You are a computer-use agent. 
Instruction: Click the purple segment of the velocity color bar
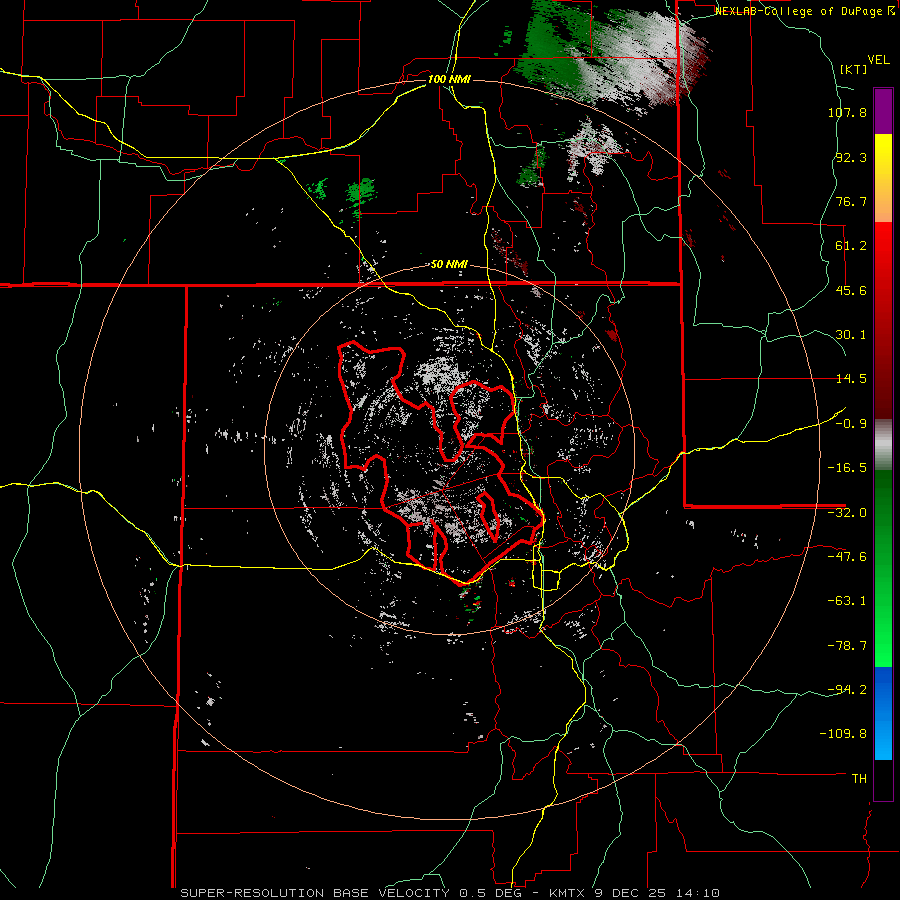[883, 111]
